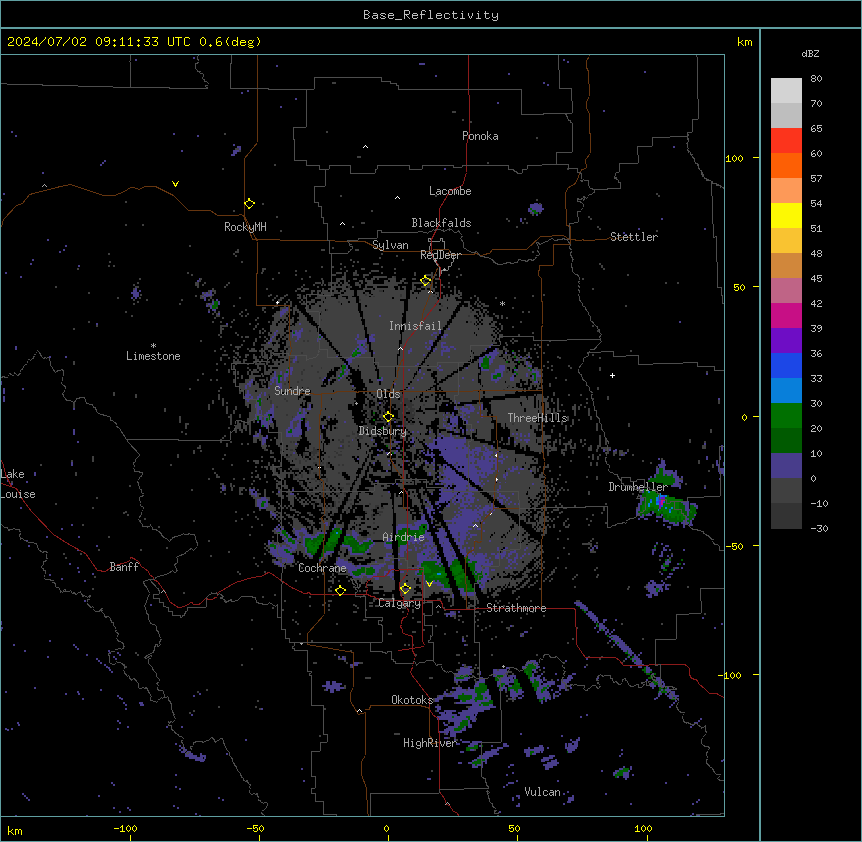The height and width of the screenshot is (842, 862).
Task: Click the Strathmore label
Action: coord(516,608)
